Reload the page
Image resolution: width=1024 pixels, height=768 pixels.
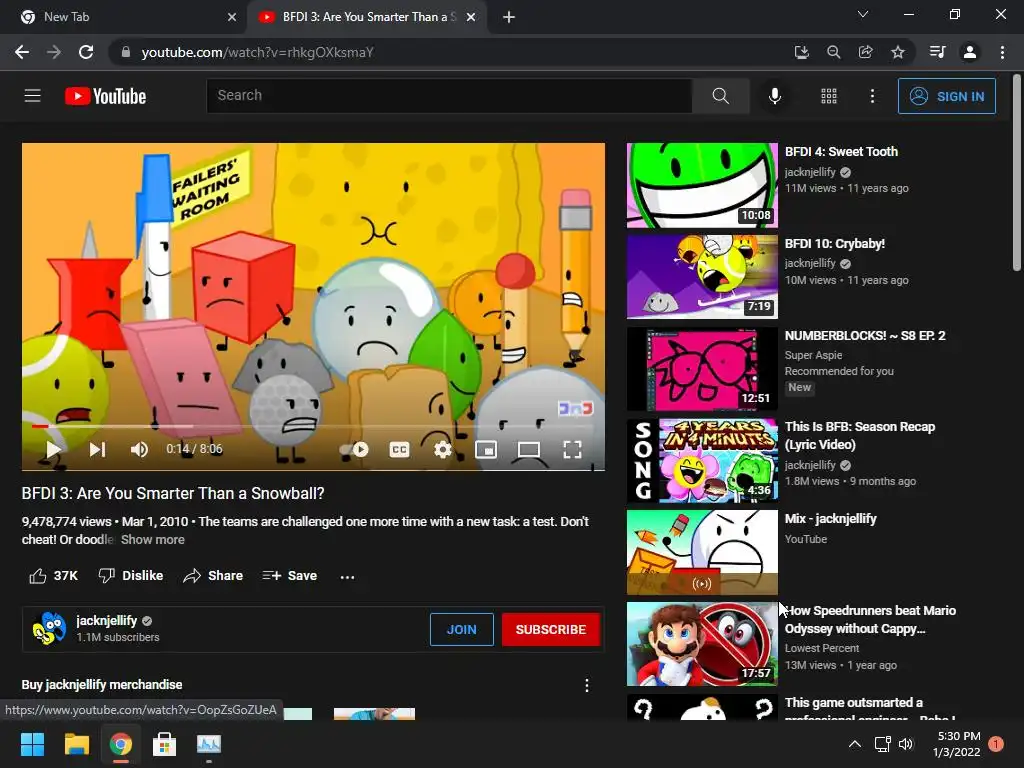86,52
